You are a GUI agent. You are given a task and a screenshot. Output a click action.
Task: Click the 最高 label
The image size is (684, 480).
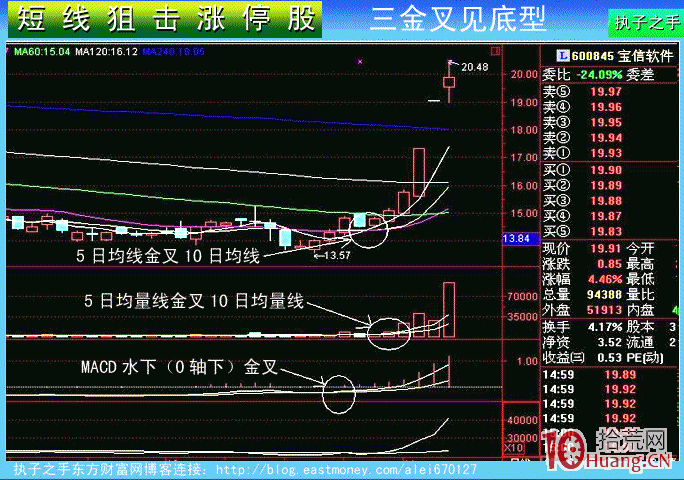(x=640, y=264)
